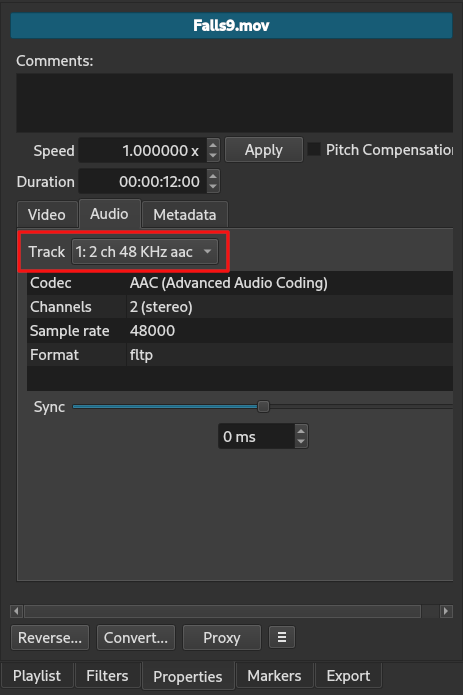Viewport: 463px width, 695px height.
Task: Click right arrow of horizontal scrollbar
Action: (x=446, y=611)
